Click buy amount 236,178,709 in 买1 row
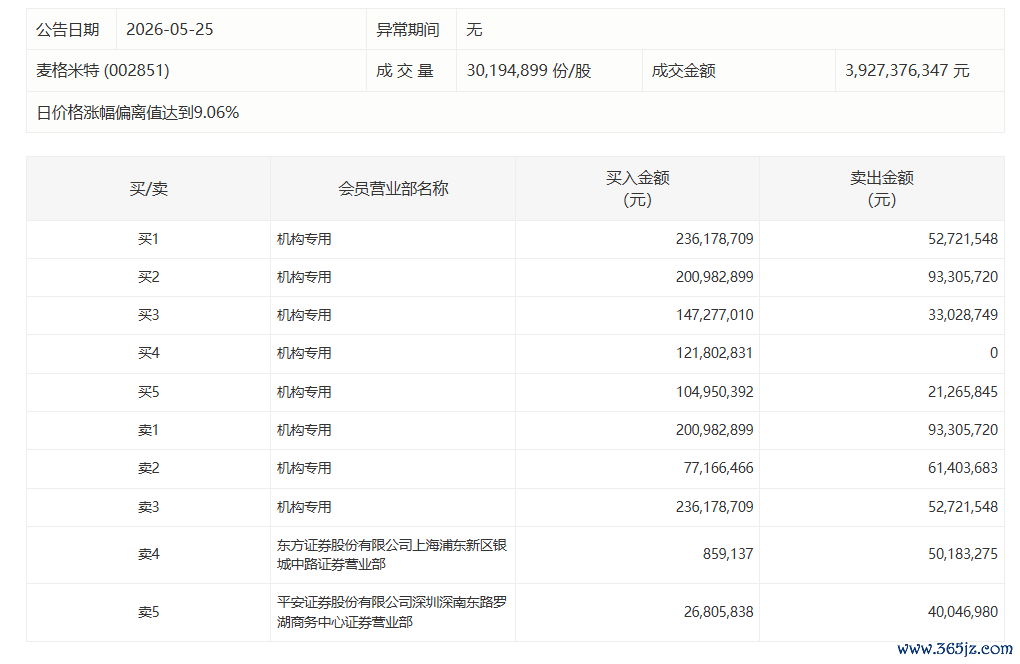The height and width of the screenshot is (664, 1020). pyautogui.click(x=714, y=239)
